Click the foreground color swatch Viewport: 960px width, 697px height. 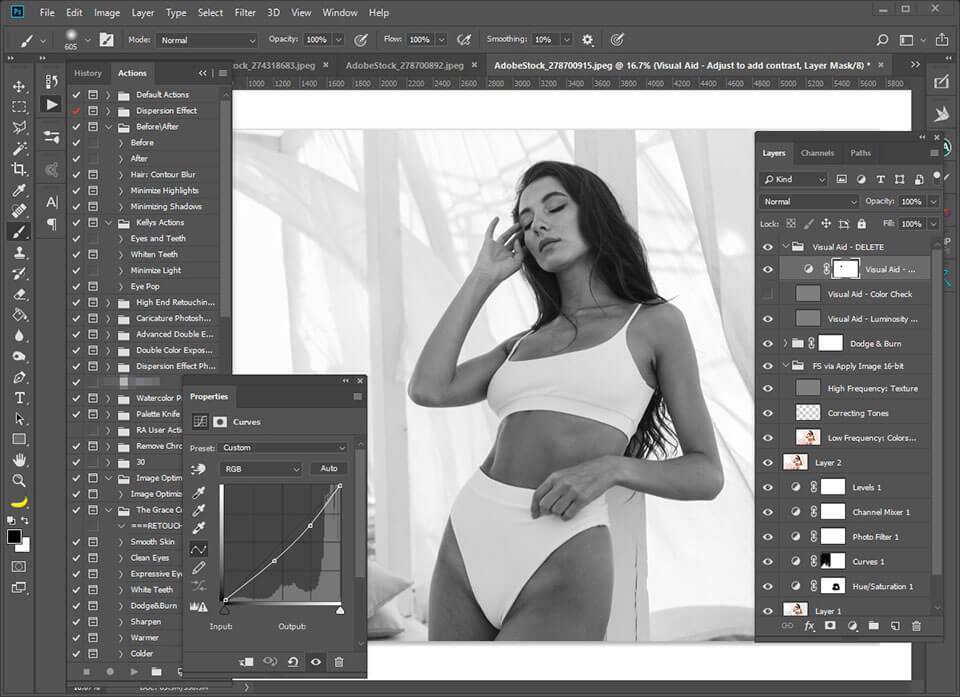tap(15, 537)
